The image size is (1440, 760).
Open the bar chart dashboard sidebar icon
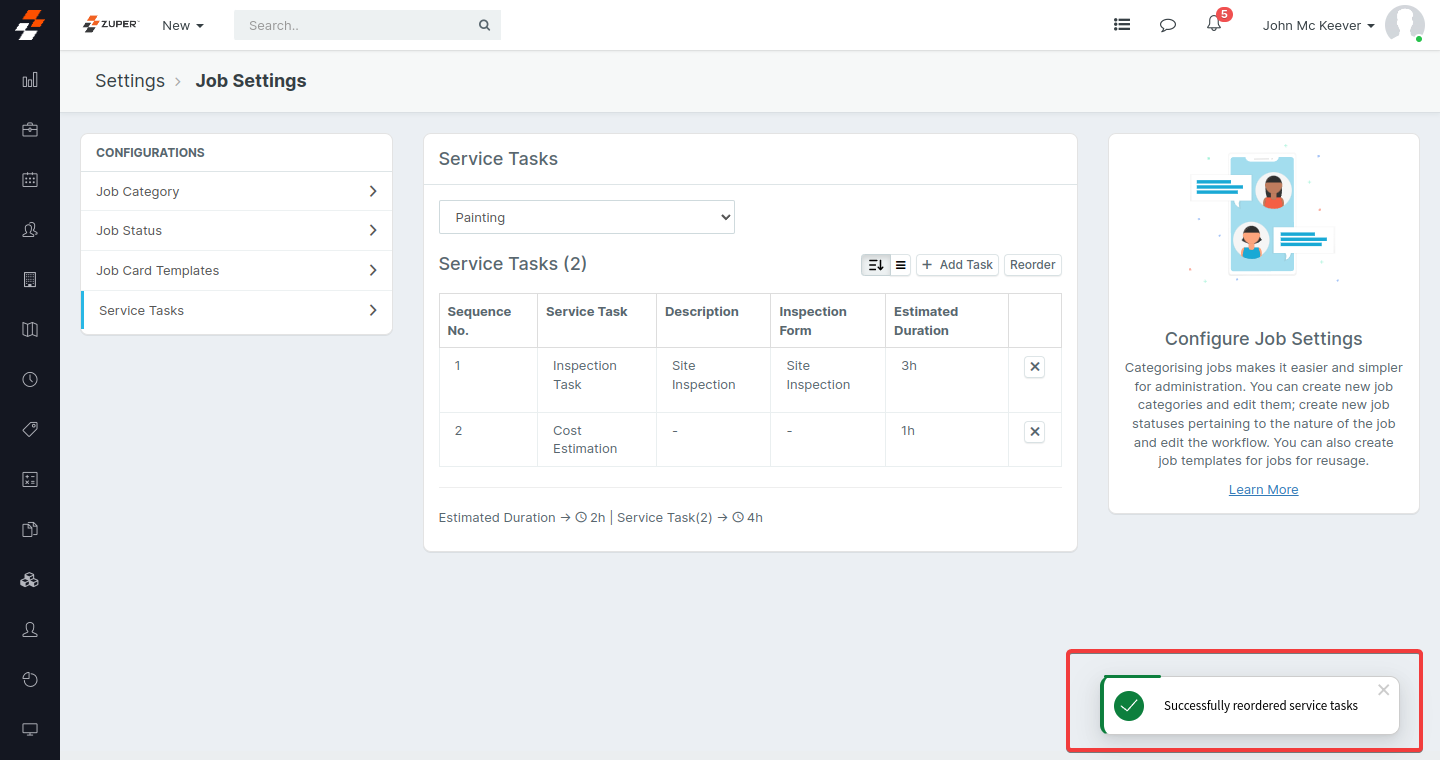click(30, 80)
